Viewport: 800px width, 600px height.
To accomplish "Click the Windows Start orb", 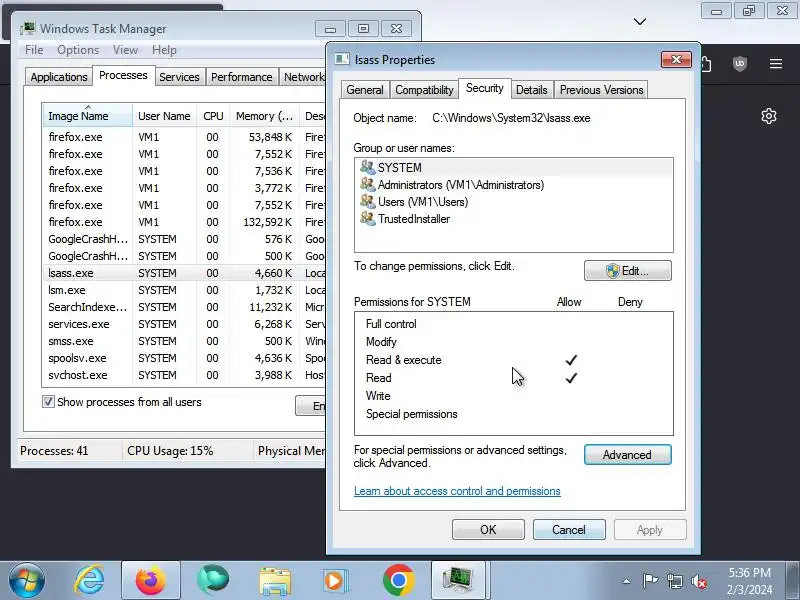I will [27, 580].
